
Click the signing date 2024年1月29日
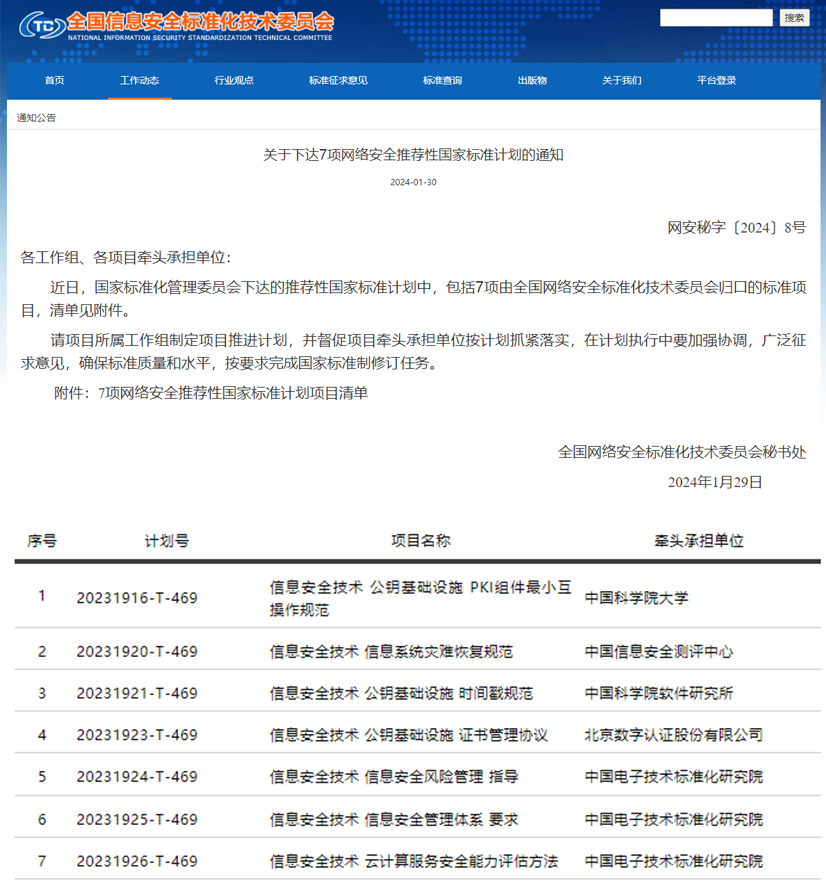715,482
